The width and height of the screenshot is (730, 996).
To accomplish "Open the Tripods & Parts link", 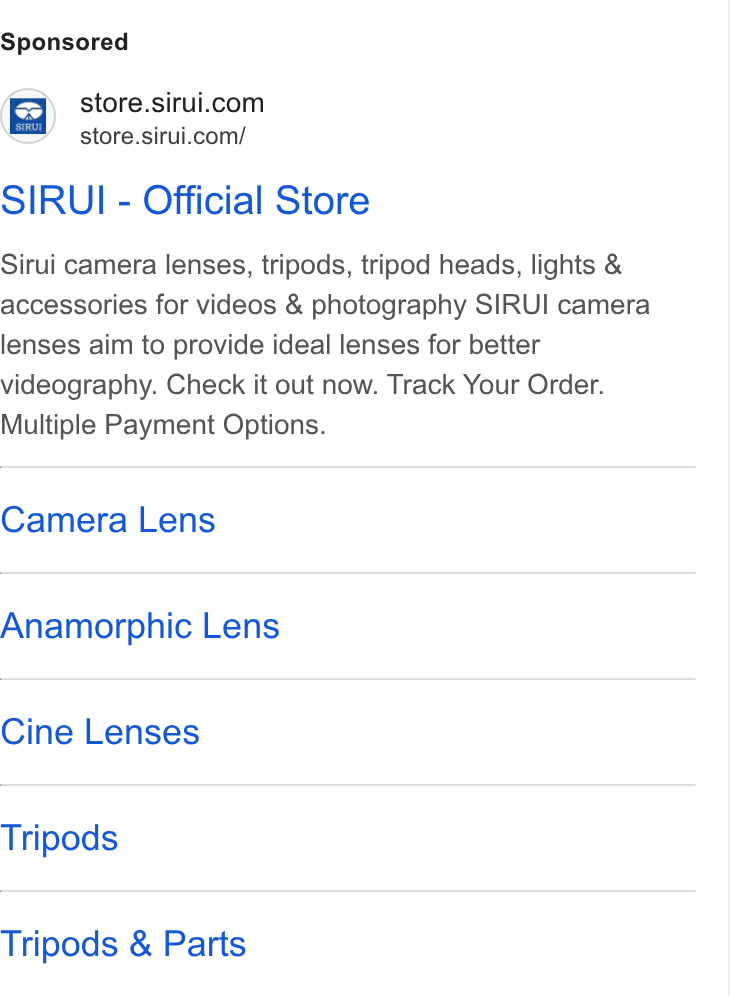I will (123, 944).
